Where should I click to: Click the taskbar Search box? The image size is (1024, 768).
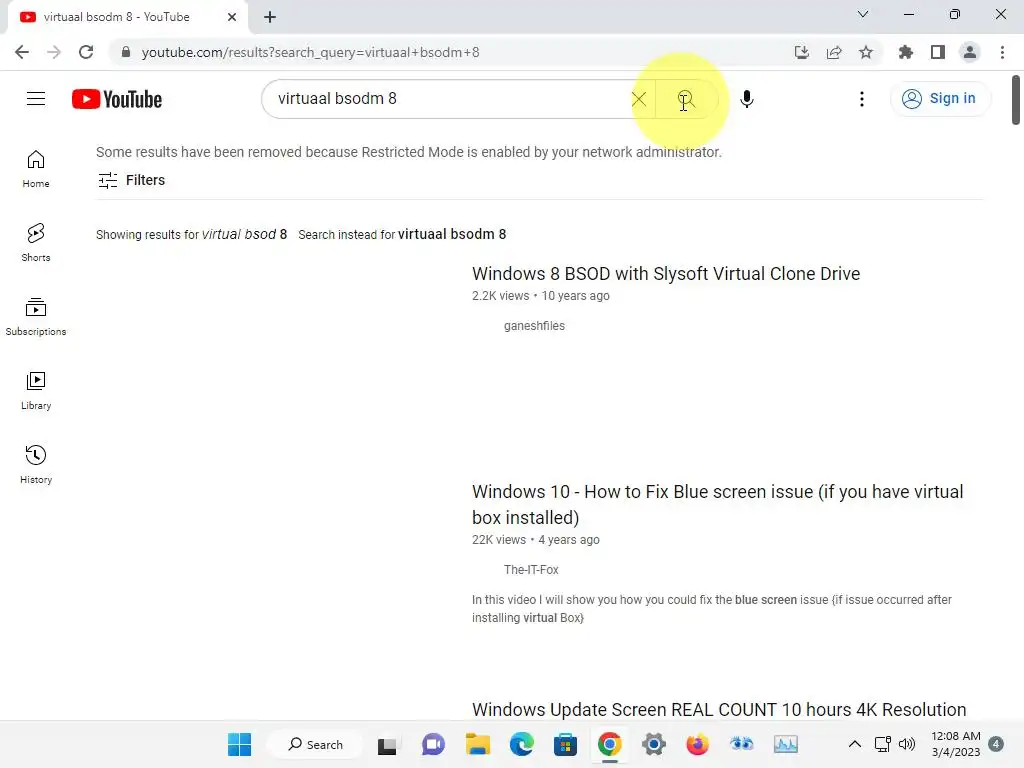click(316, 744)
